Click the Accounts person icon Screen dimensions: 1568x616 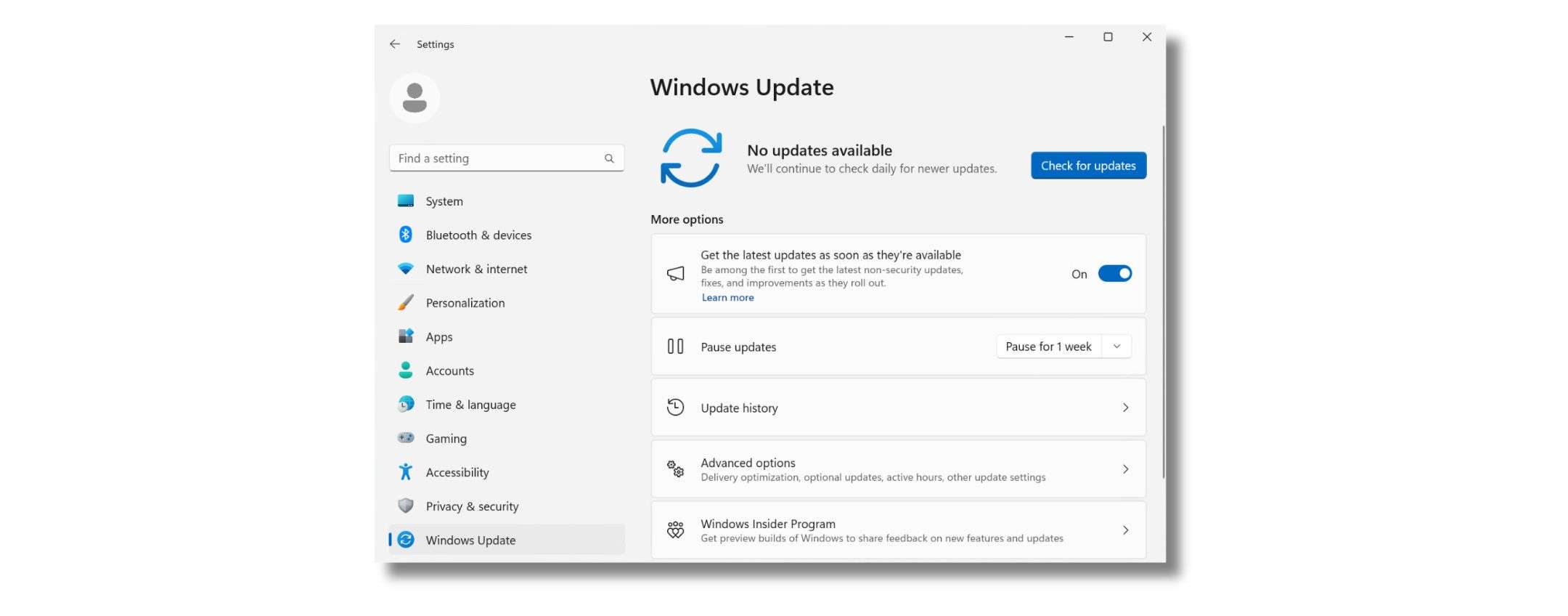pos(406,370)
